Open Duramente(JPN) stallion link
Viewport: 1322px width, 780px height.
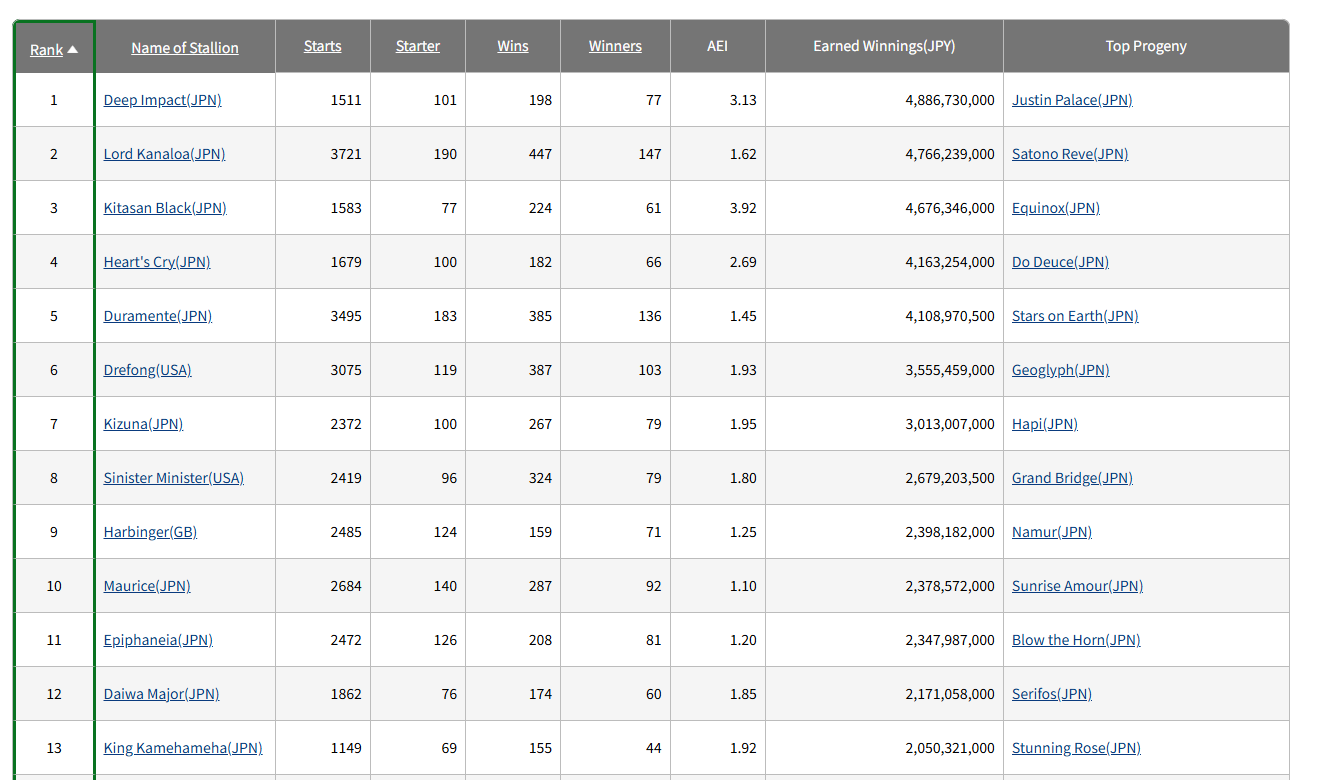[x=158, y=316]
